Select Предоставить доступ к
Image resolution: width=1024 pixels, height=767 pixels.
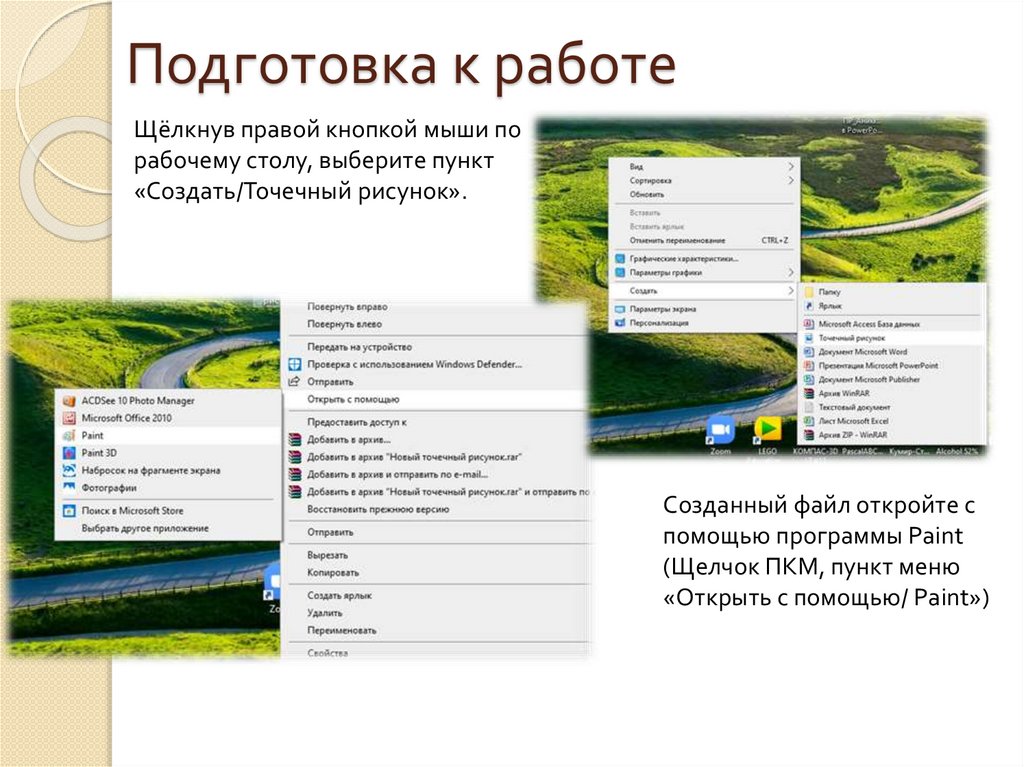pyautogui.click(x=357, y=423)
